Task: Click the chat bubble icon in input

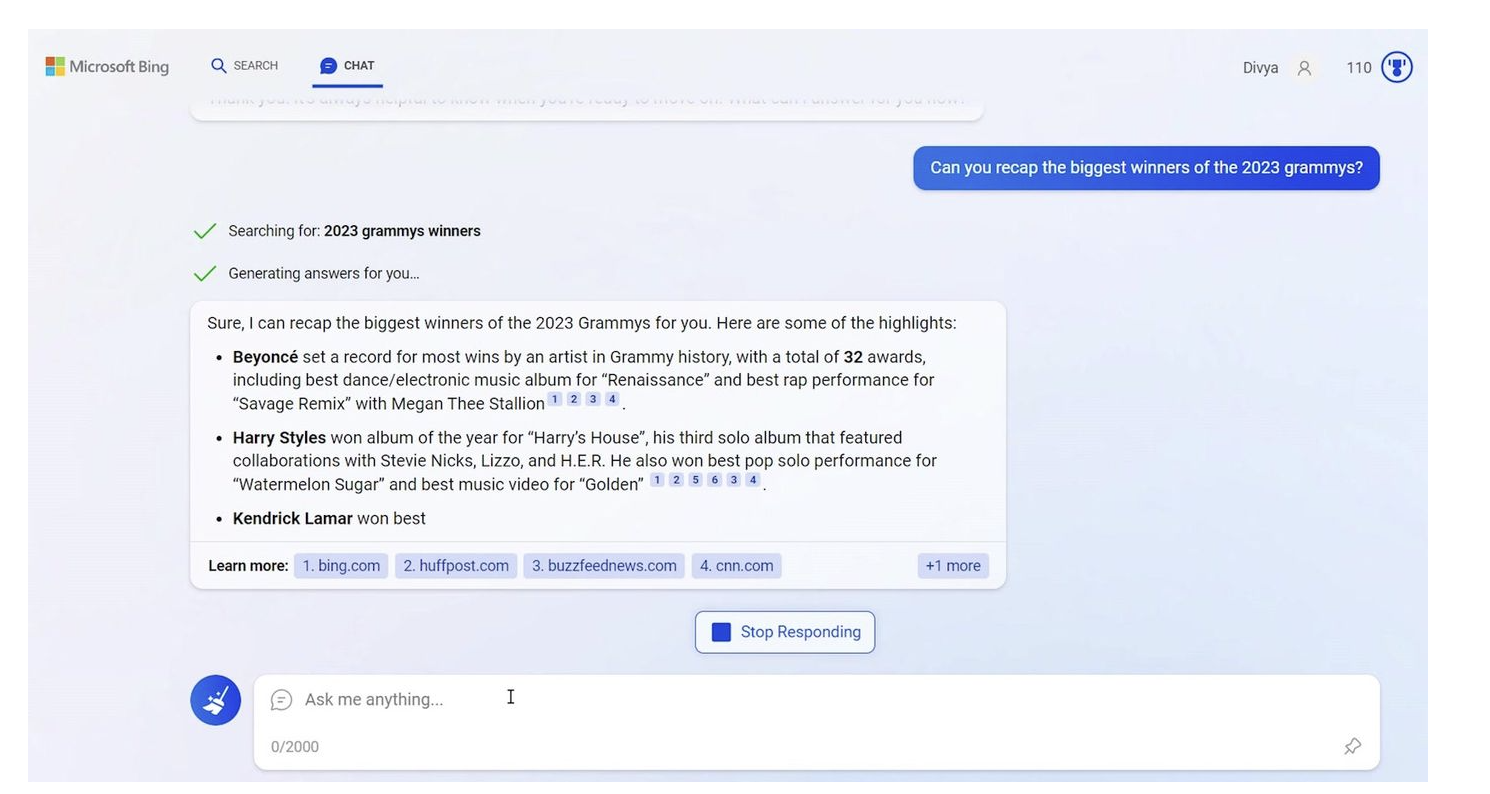Action: (282, 700)
